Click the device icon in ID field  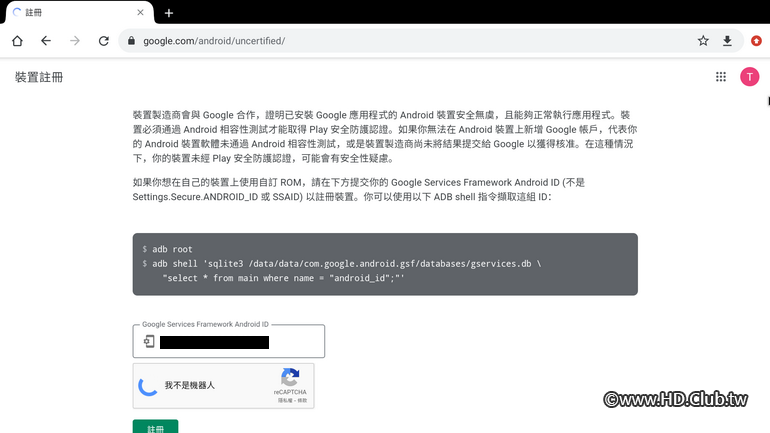click(149, 341)
